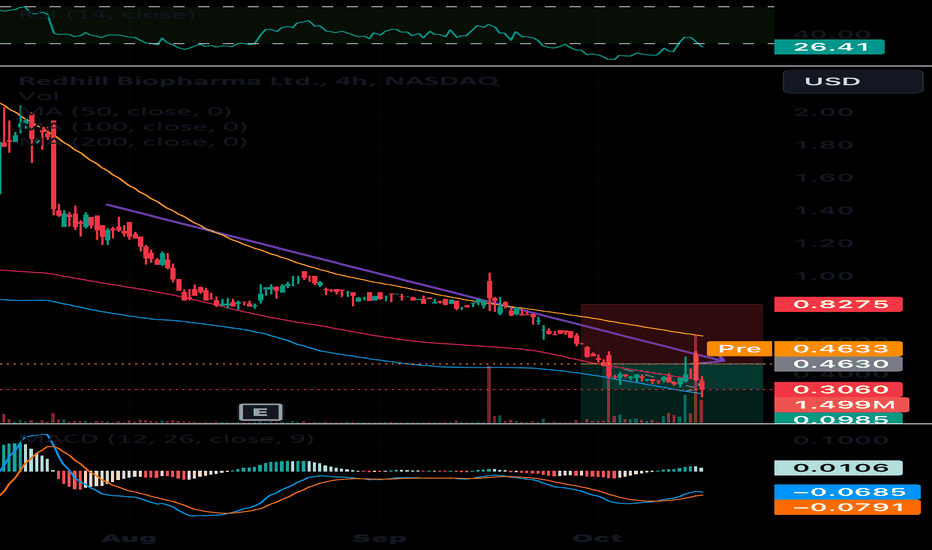Select the 0.4633 pre-market price label

838,348
